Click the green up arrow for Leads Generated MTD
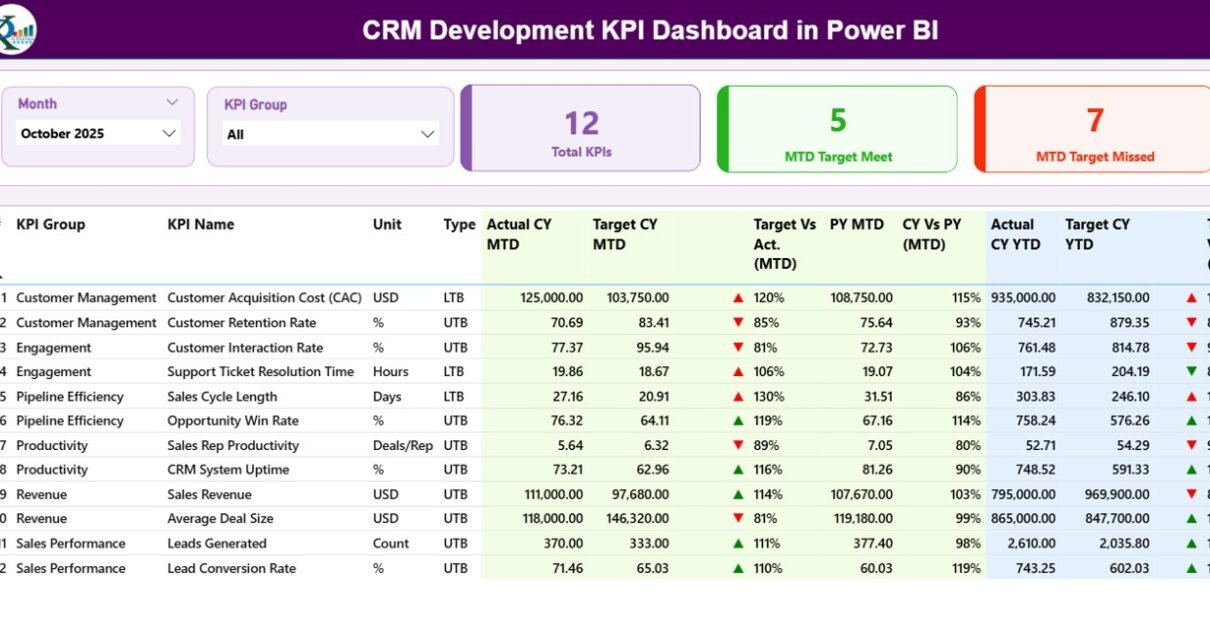This screenshot has height=642, width=1210. [x=738, y=544]
